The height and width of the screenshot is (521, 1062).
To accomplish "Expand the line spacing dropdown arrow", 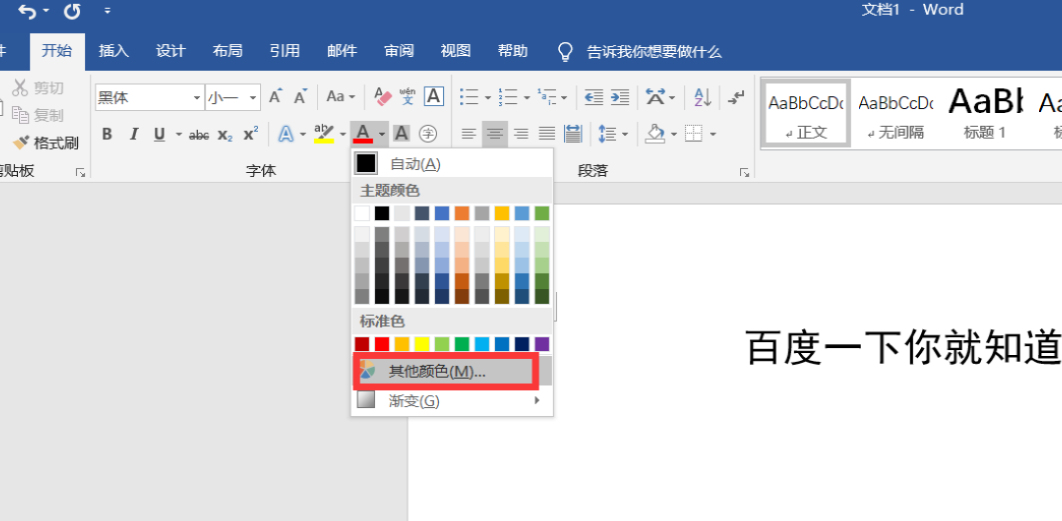I will pyautogui.click(x=624, y=134).
